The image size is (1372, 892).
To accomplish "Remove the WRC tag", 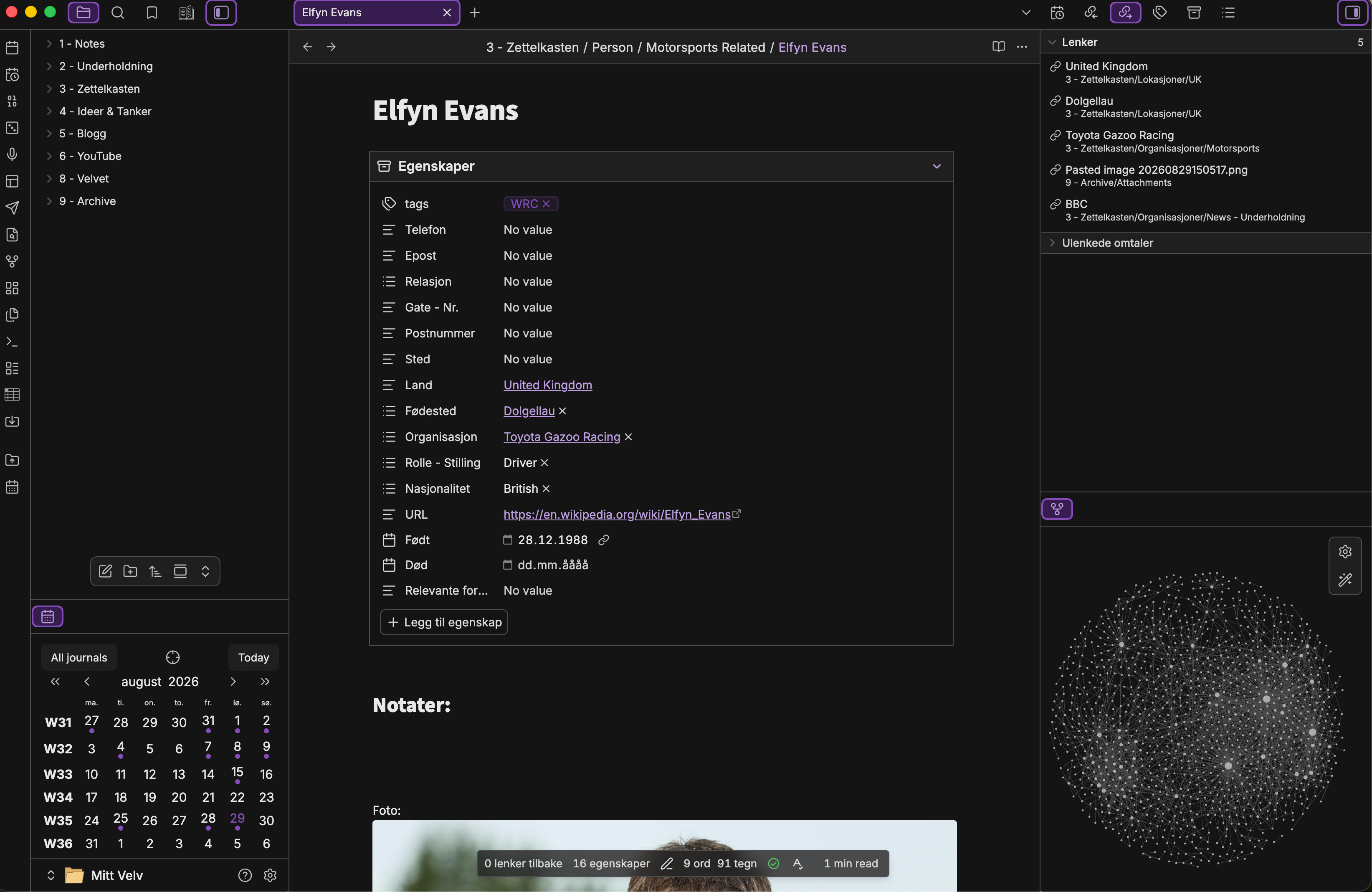I will (546, 203).
